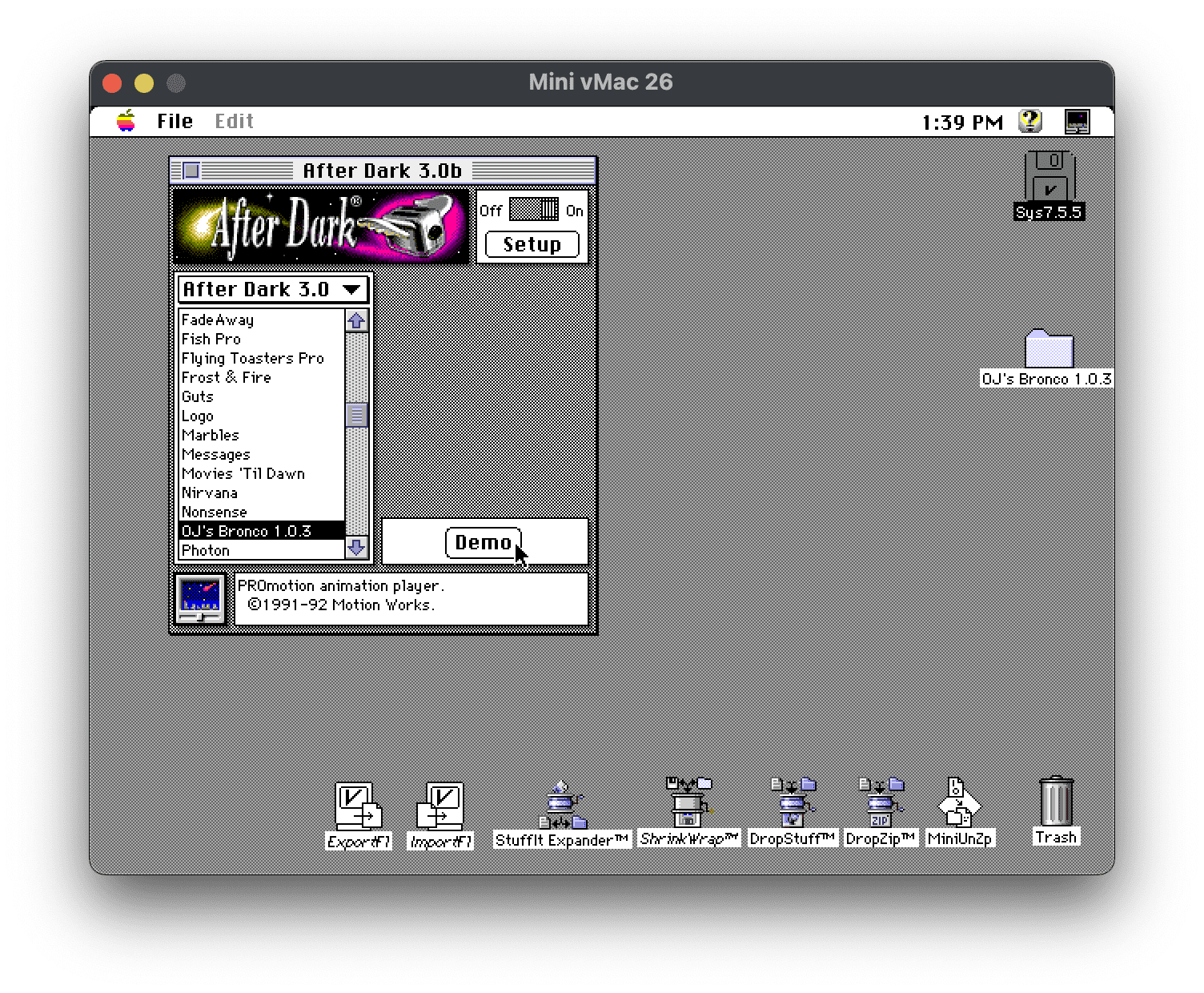Open the Apple menu
The image size is (1204, 993).
click(126, 121)
